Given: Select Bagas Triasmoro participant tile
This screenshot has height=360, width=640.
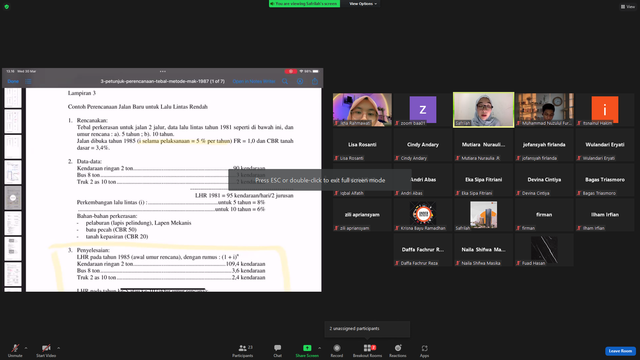Looking at the screenshot, I should (604, 180).
